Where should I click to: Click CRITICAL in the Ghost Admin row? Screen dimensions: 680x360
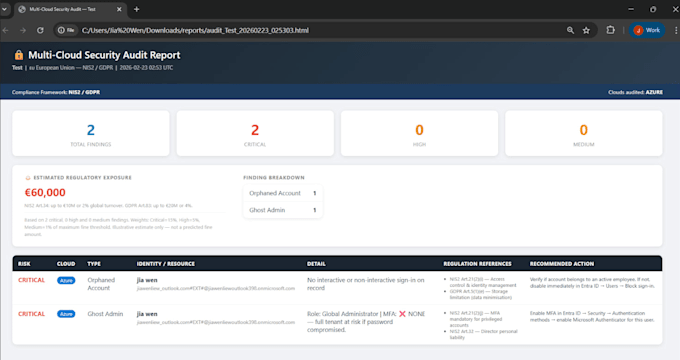point(31,314)
